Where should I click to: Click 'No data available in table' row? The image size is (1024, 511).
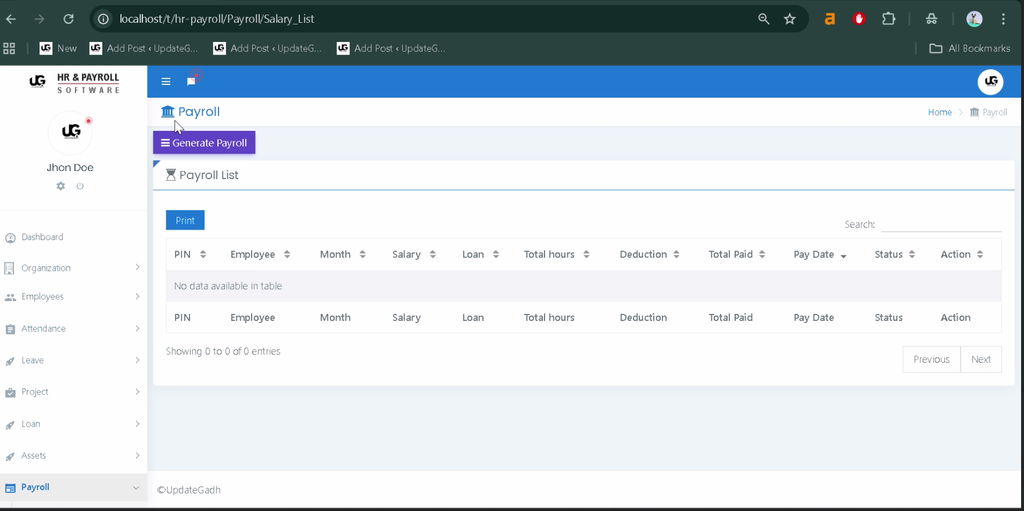[x=583, y=286]
